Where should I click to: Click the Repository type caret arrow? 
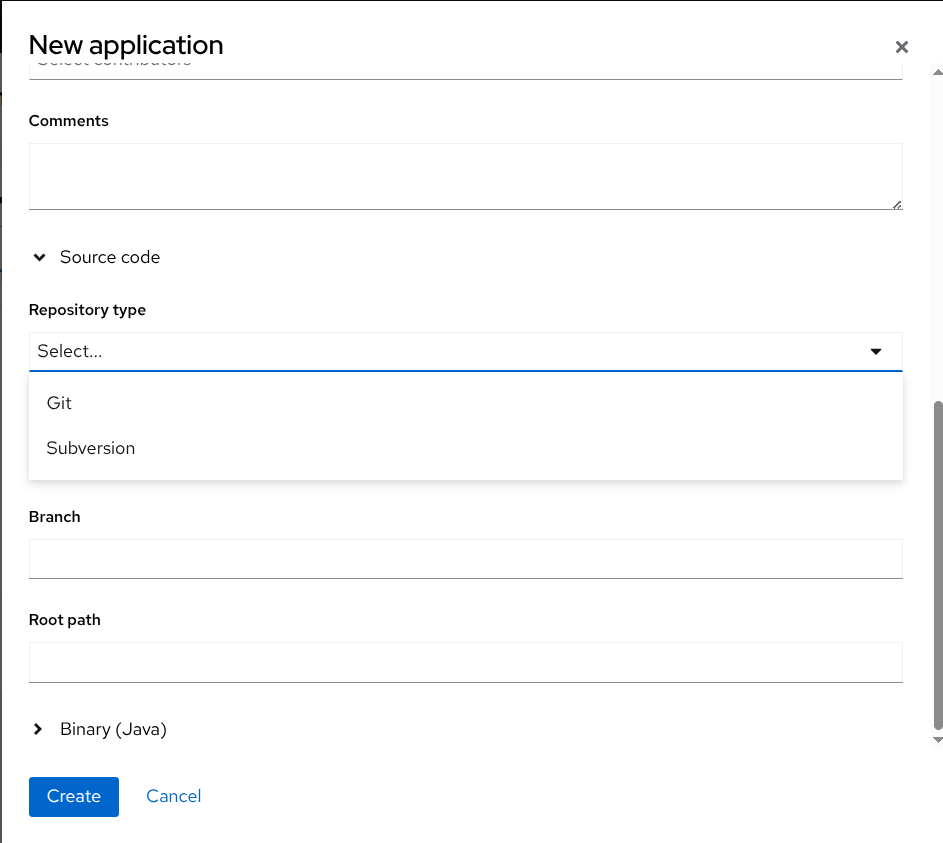tap(876, 352)
